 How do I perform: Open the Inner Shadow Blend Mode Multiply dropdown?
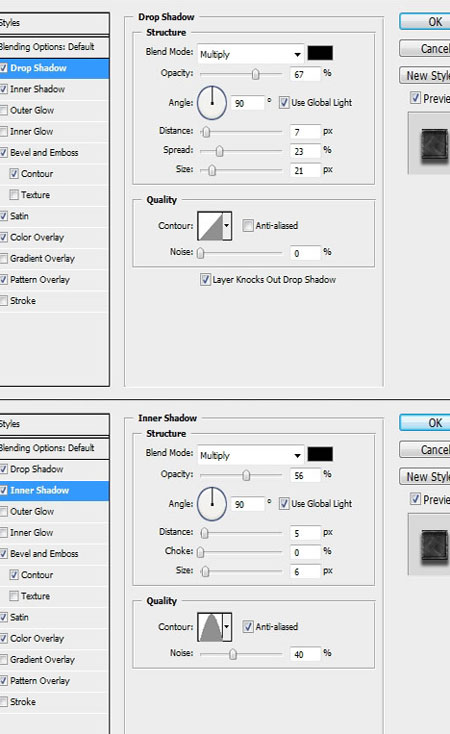251,455
